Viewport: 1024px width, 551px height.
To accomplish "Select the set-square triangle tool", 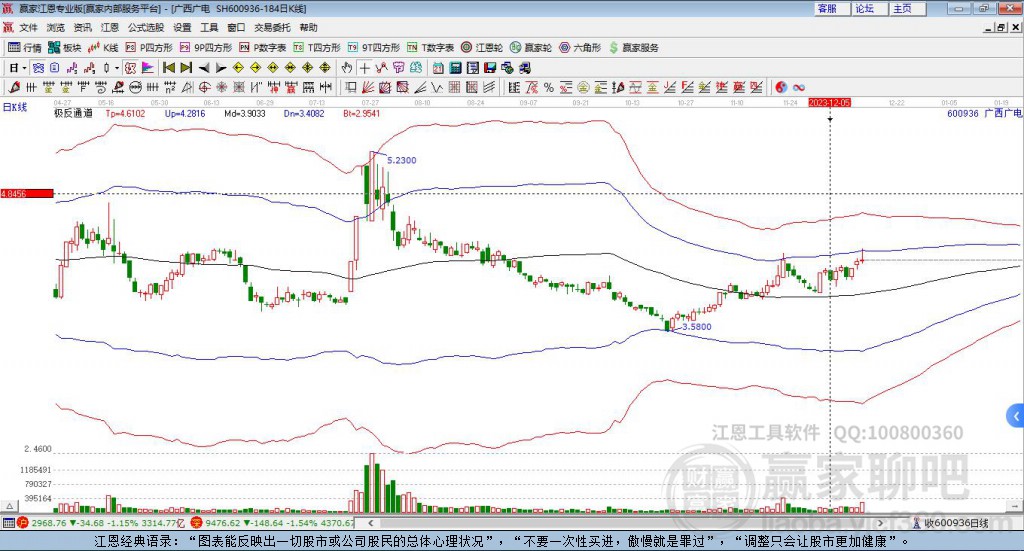I will (187, 87).
